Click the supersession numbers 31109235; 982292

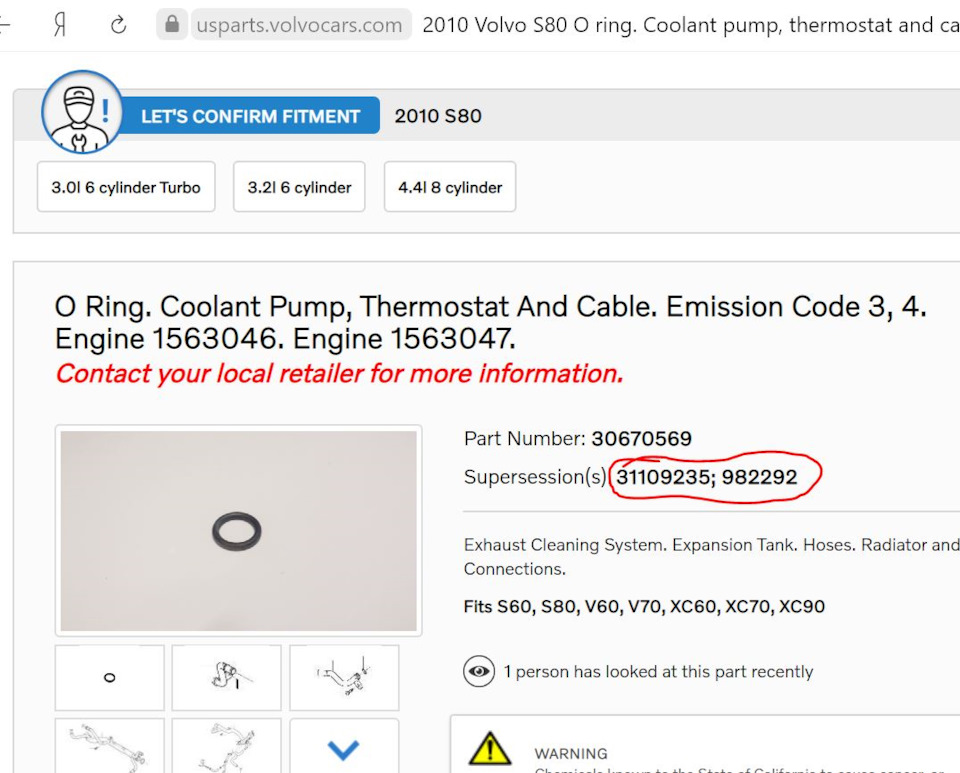click(x=706, y=477)
